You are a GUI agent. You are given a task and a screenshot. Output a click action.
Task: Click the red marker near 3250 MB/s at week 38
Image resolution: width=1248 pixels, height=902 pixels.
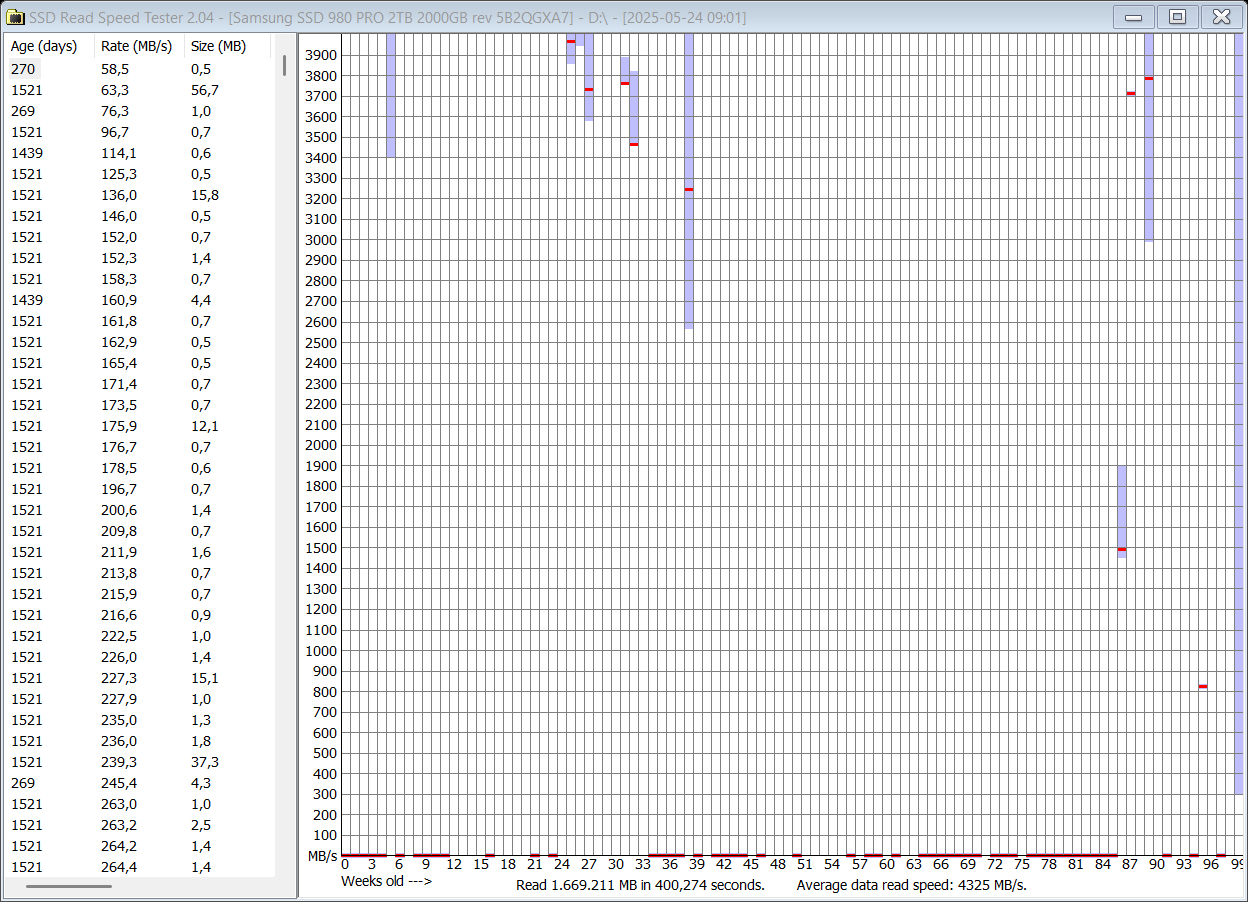click(x=689, y=189)
